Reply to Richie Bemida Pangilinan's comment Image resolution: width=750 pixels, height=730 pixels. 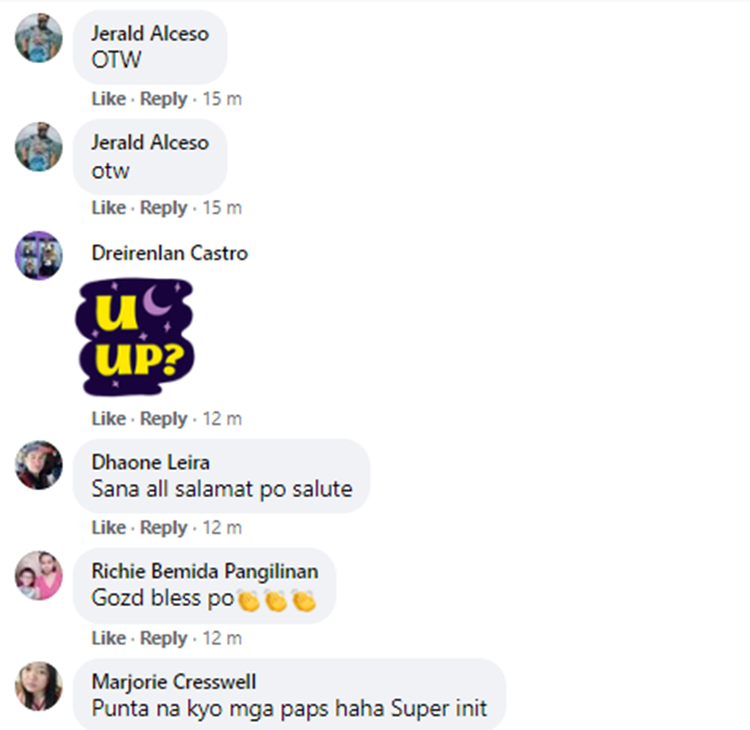163,639
